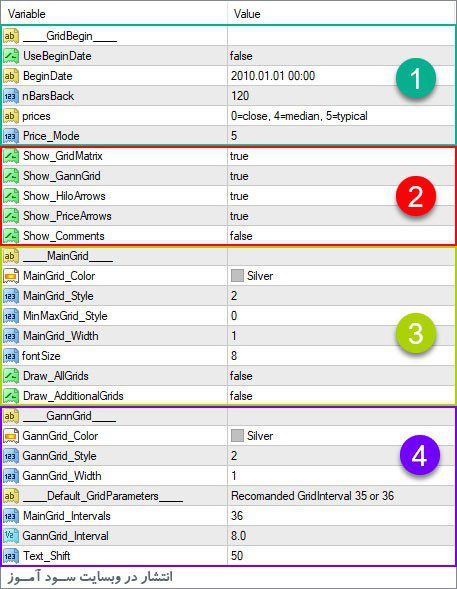Select the MainGrid_Width variable name
Viewport: 457px width, 589px height.
pos(61,336)
